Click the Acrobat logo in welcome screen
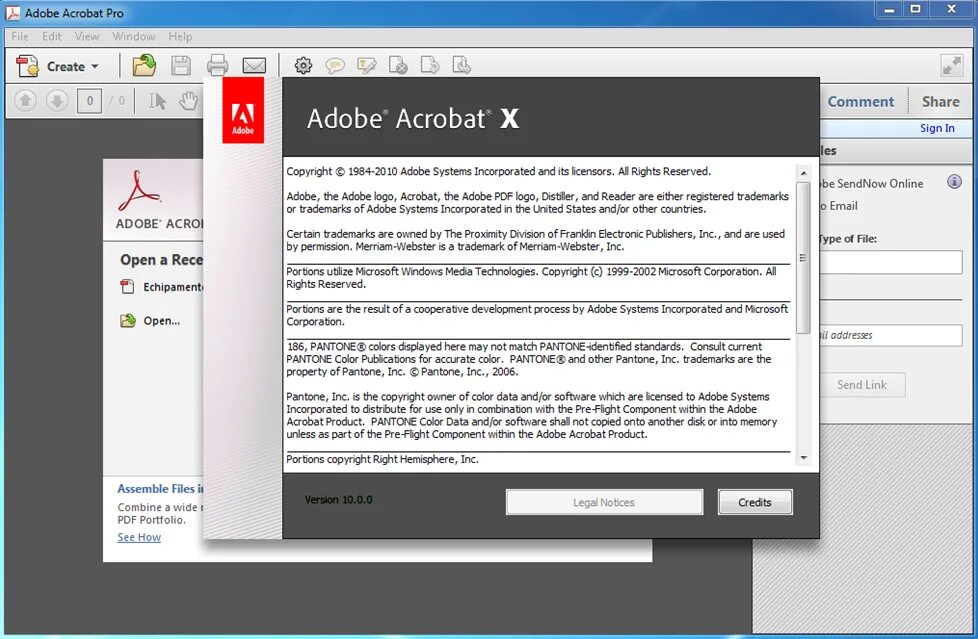 tap(138, 190)
